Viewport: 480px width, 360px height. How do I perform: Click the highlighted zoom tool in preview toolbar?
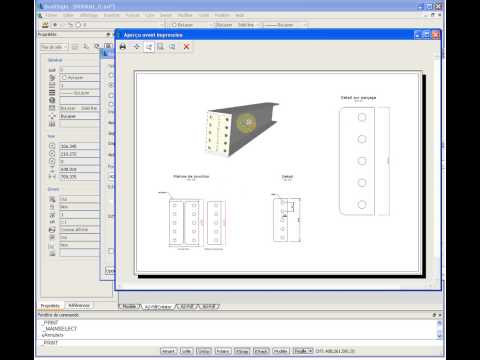[149, 47]
